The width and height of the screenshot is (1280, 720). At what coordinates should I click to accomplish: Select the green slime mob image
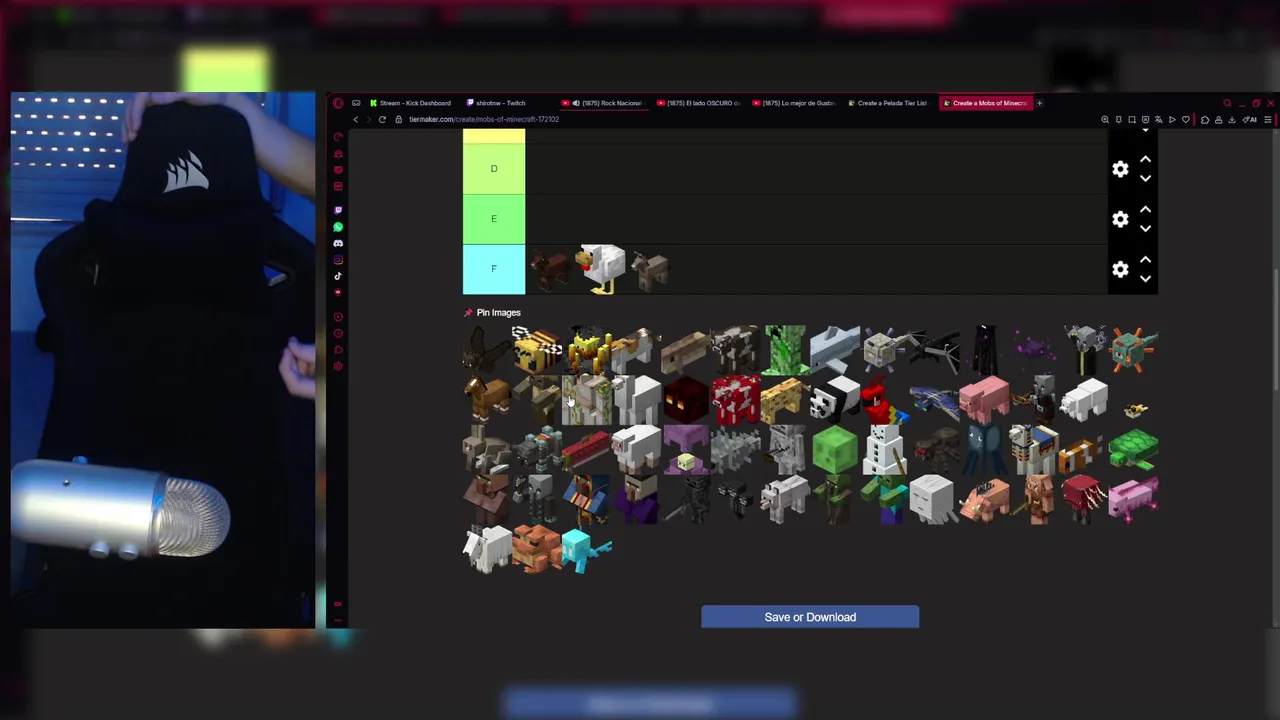point(835,449)
